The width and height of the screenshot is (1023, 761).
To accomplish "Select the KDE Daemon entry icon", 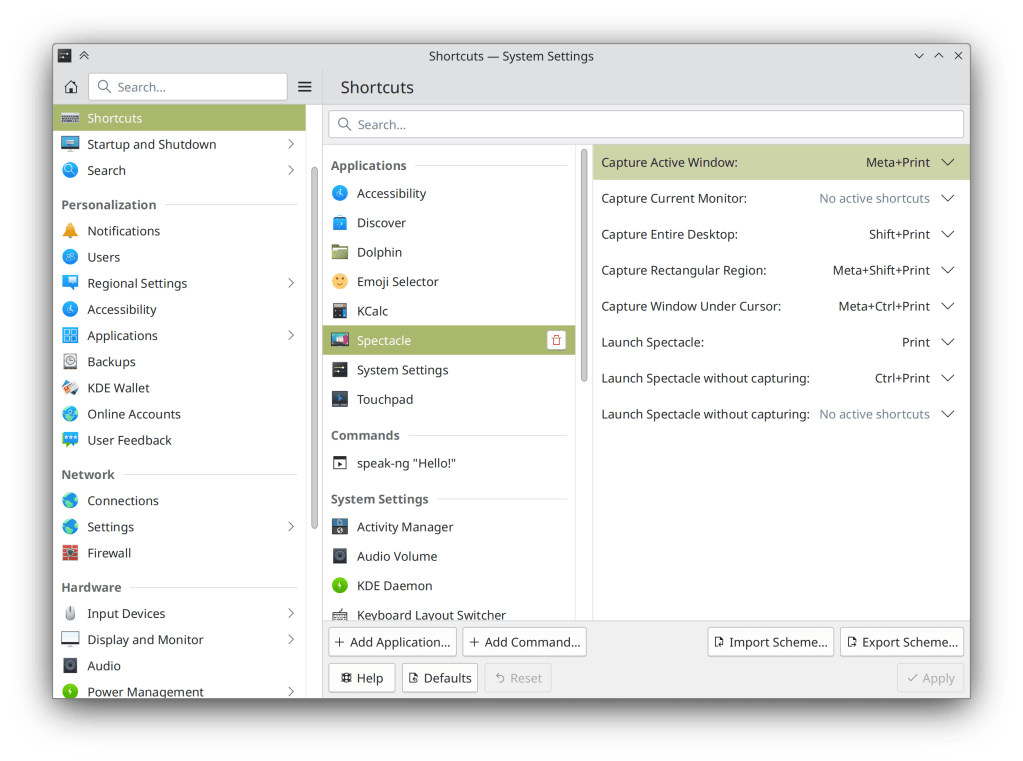I will click(340, 585).
